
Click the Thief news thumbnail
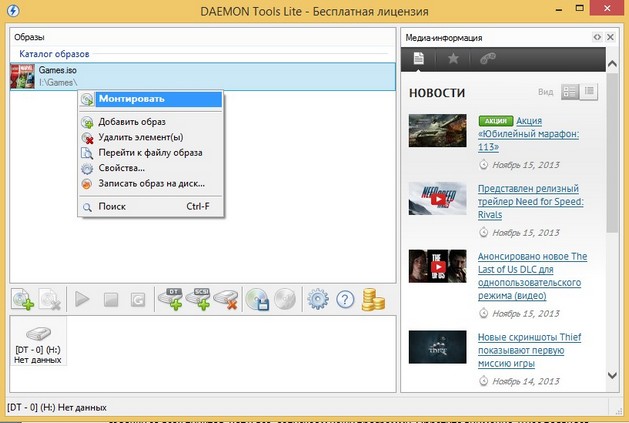tap(438, 347)
